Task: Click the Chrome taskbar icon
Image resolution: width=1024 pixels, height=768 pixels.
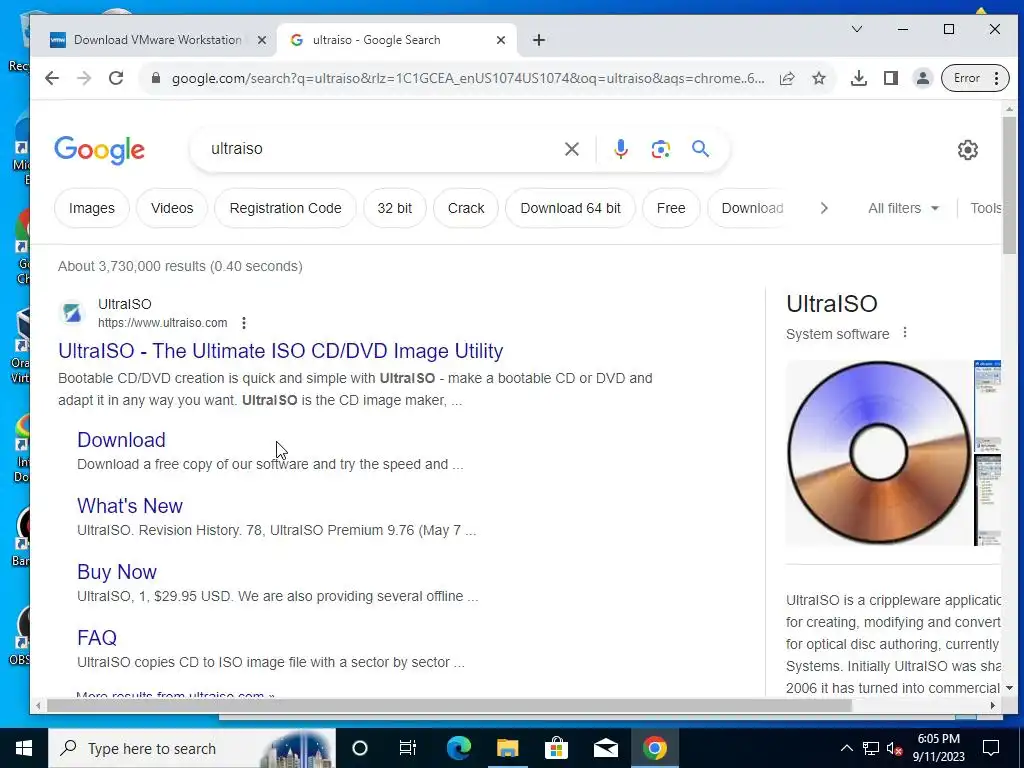Action: [654, 748]
